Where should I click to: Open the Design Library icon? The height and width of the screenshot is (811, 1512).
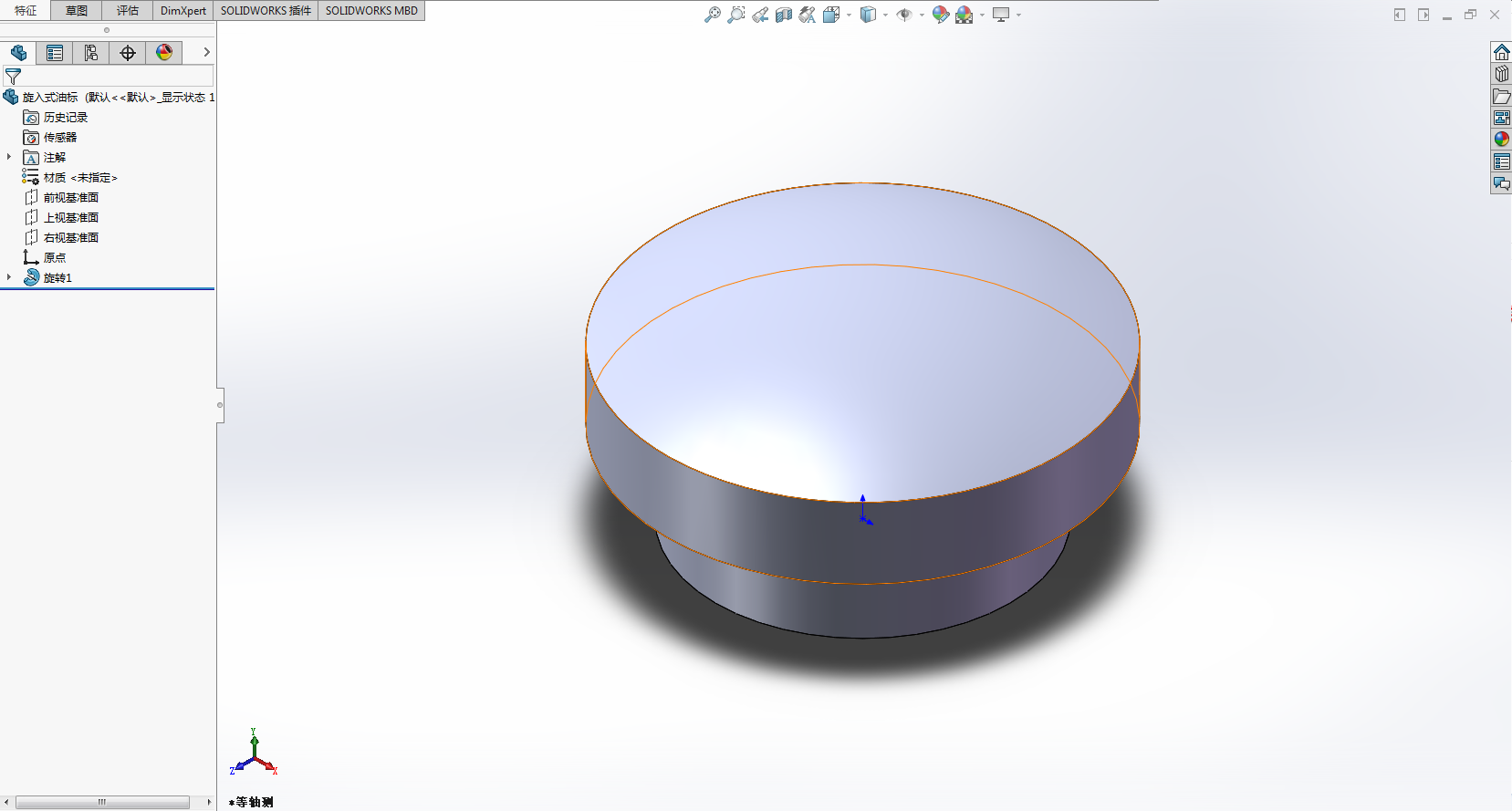[1501, 74]
